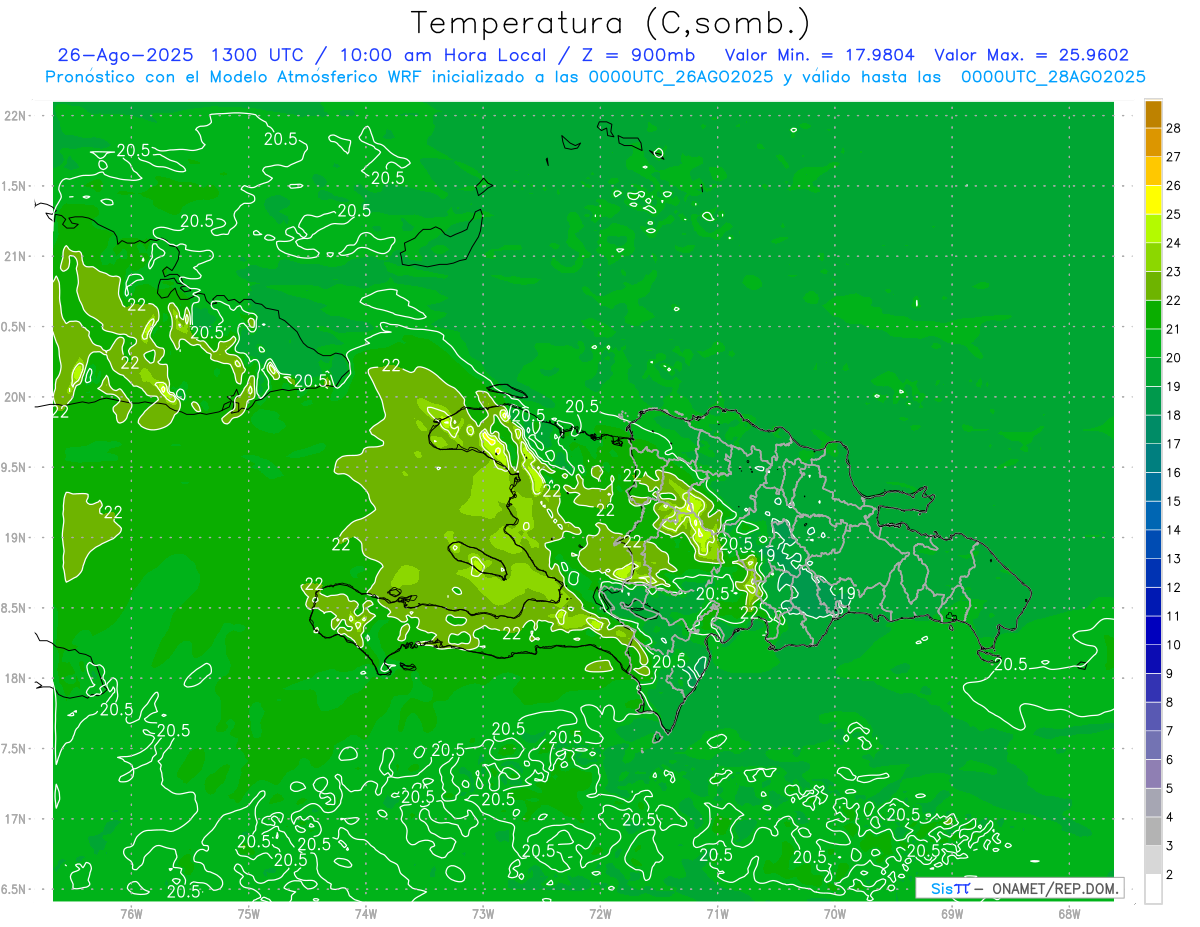Click the "SisTT - ONAMET/REP.DOM." credit box
The height and width of the screenshot is (927, 1200).
(1019, 888)
